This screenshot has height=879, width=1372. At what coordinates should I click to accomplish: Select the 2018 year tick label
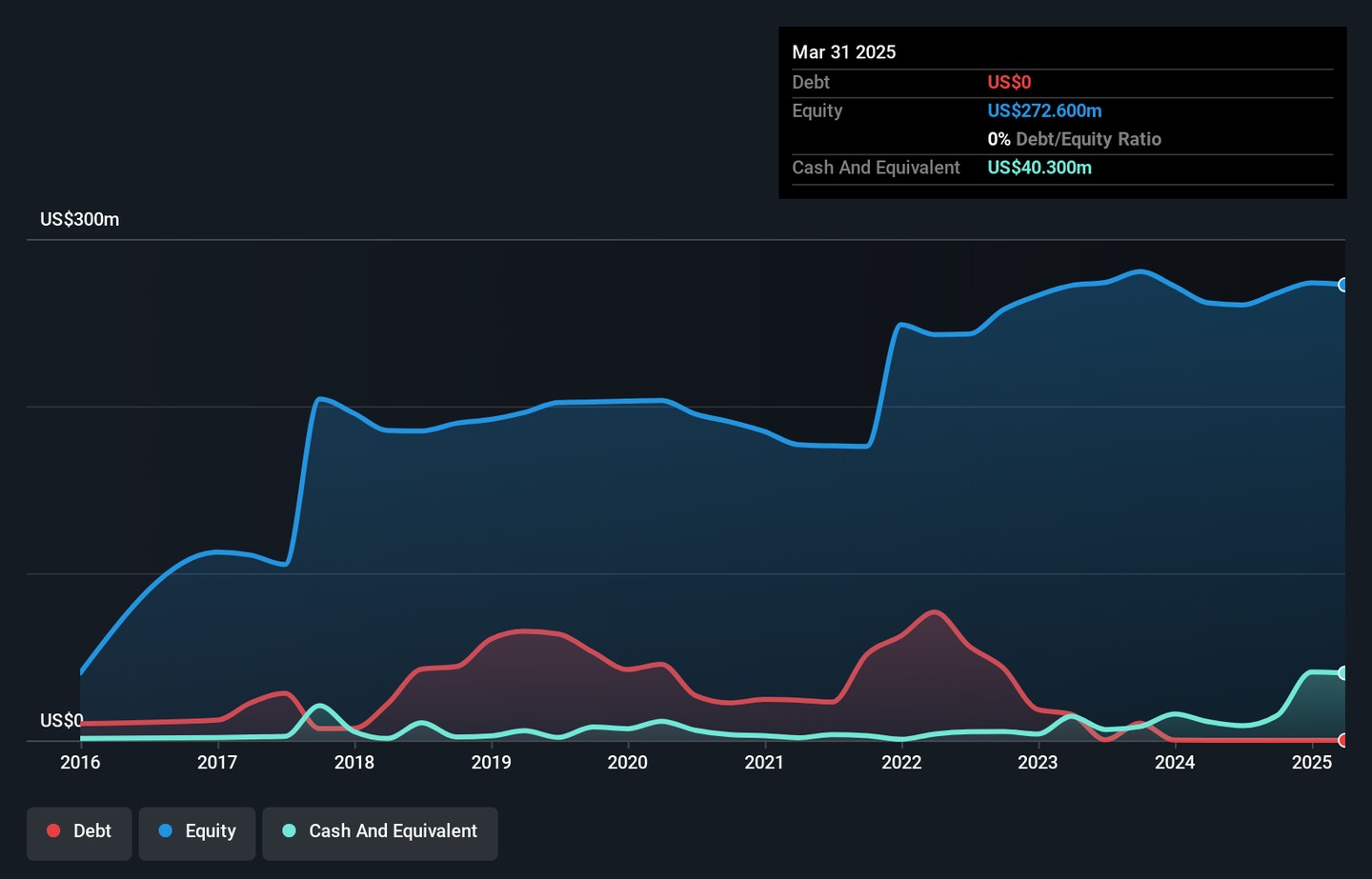pos(354,762)
